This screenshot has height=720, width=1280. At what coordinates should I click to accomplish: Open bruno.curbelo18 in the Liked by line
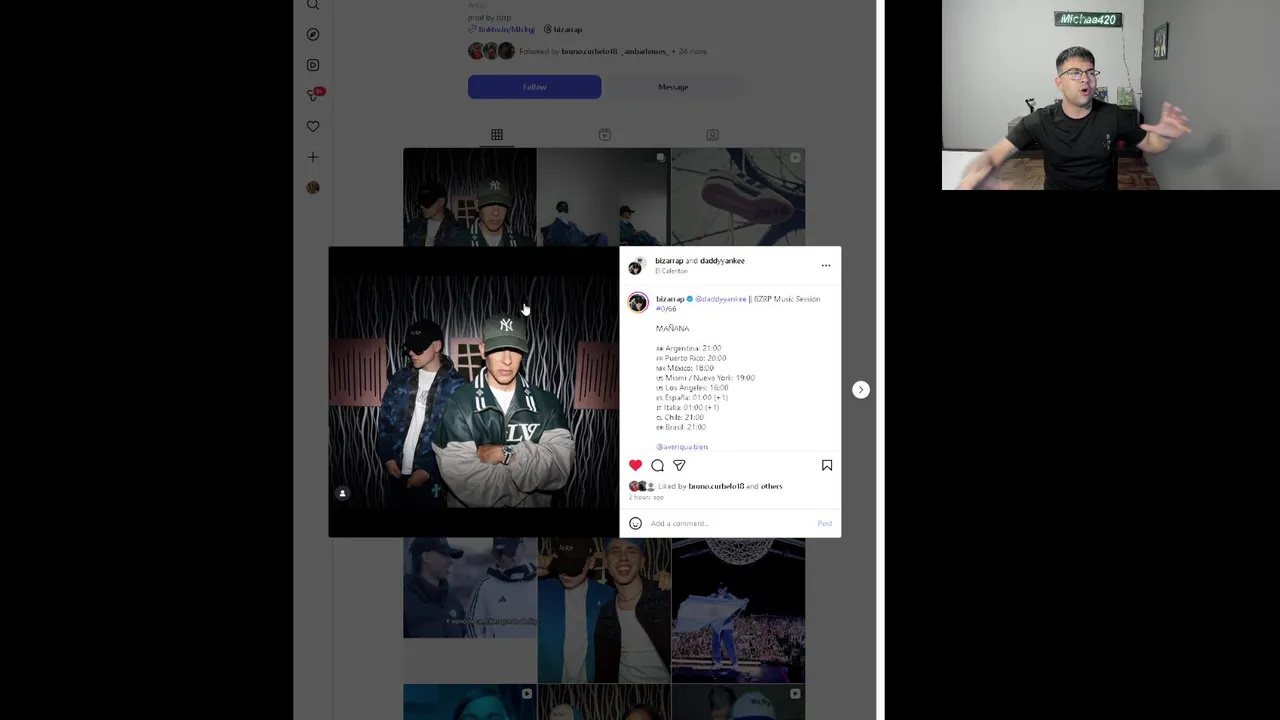coord(716,486)
